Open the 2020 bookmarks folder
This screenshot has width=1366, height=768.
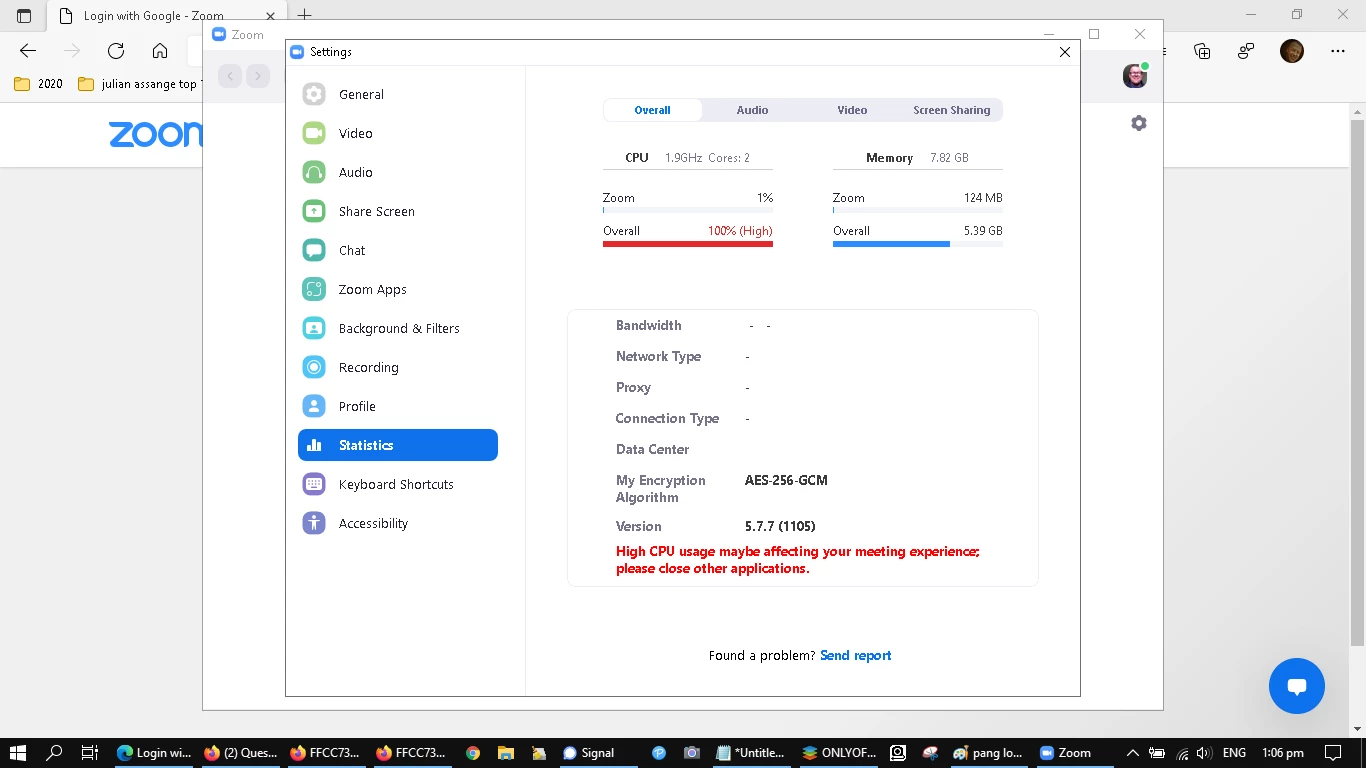[39, 84]
